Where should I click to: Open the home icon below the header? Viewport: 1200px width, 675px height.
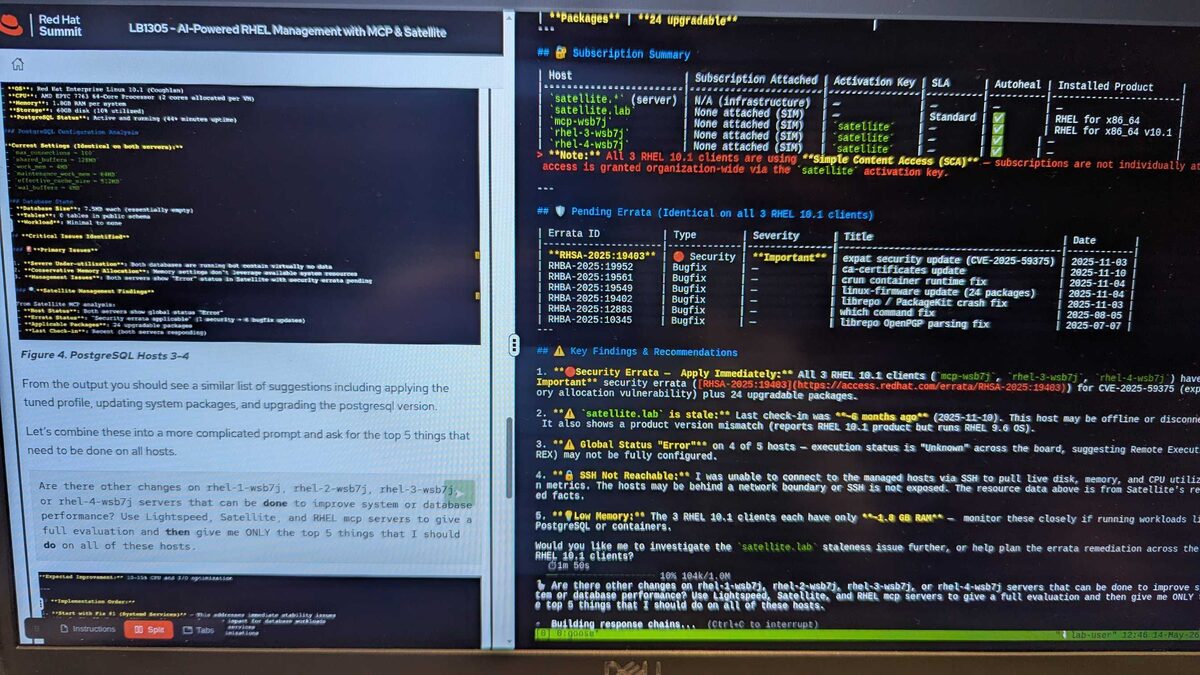point(17,63)
